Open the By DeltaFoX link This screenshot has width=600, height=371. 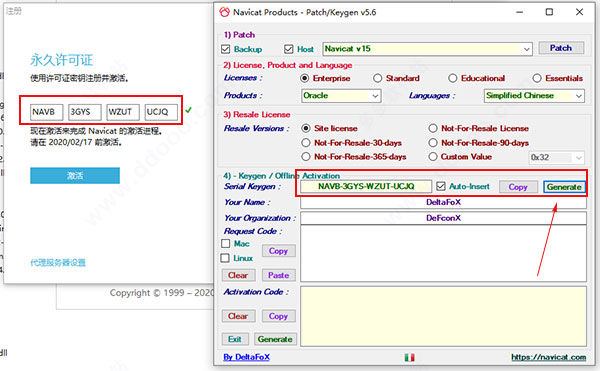246,357
